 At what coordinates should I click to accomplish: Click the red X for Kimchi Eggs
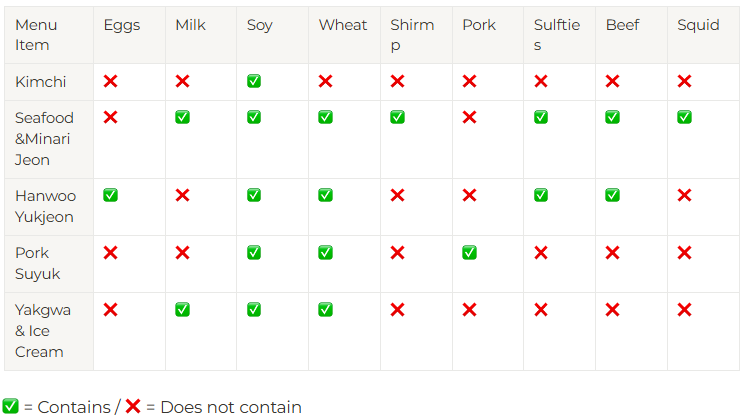110,81
